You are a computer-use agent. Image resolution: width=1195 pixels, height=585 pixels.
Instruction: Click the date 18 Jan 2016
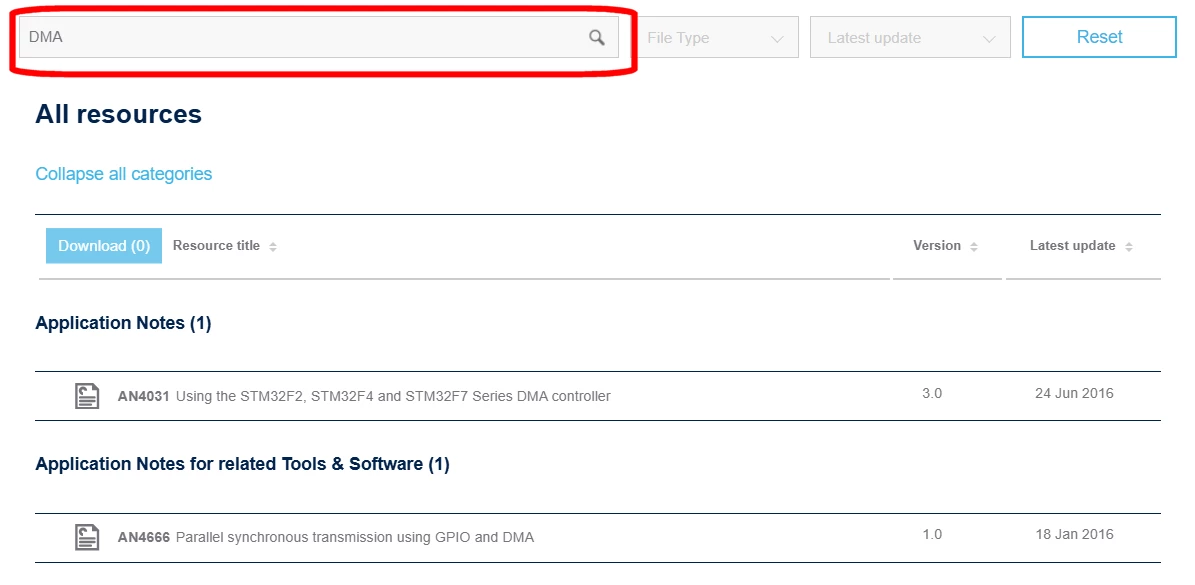tap(1074, 535)
